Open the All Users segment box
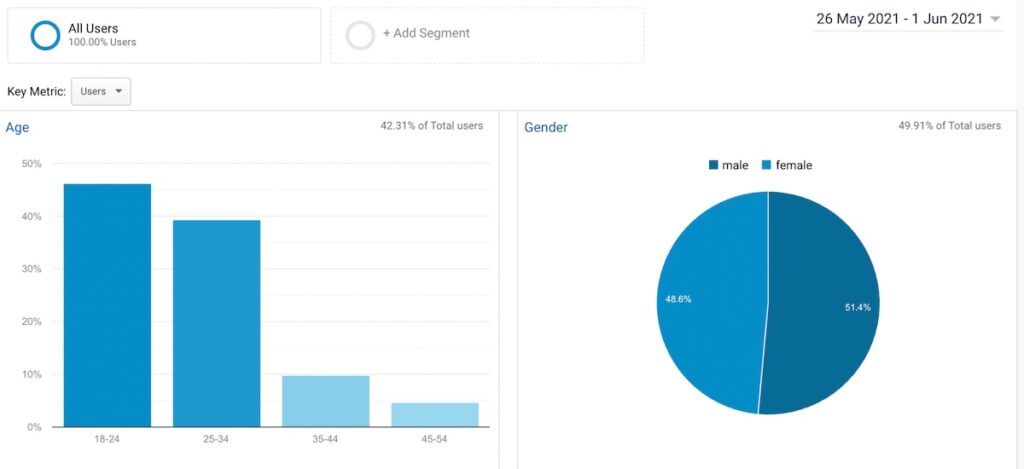1024x469 pixels. (x=164, y=35)
